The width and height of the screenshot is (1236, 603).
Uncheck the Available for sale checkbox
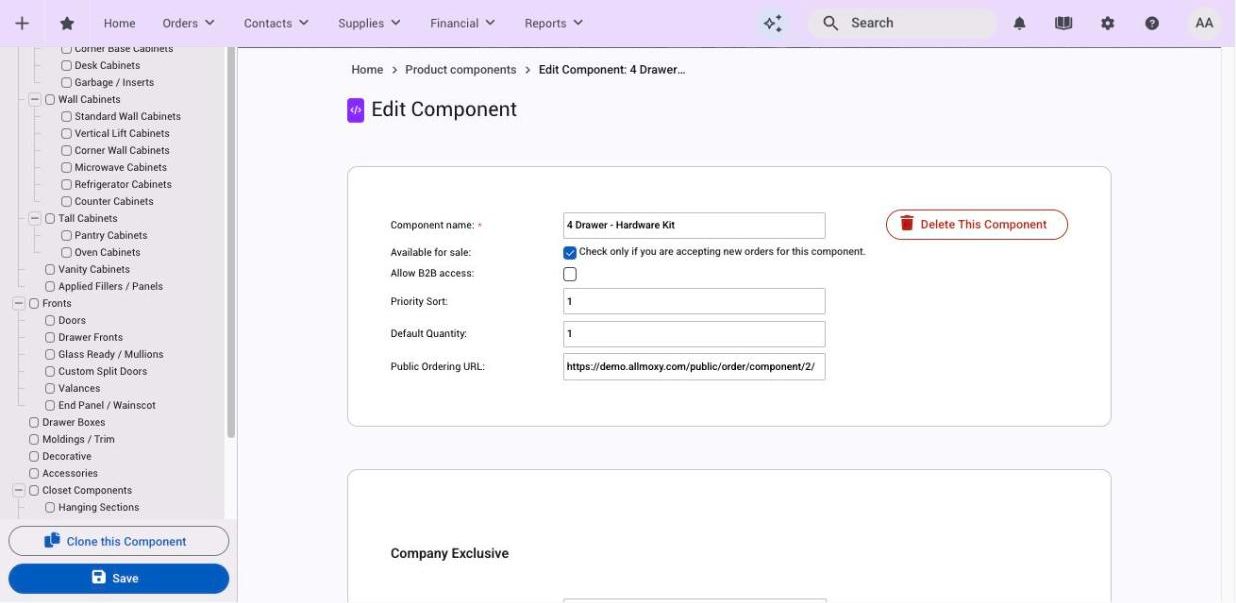(570, 253)
